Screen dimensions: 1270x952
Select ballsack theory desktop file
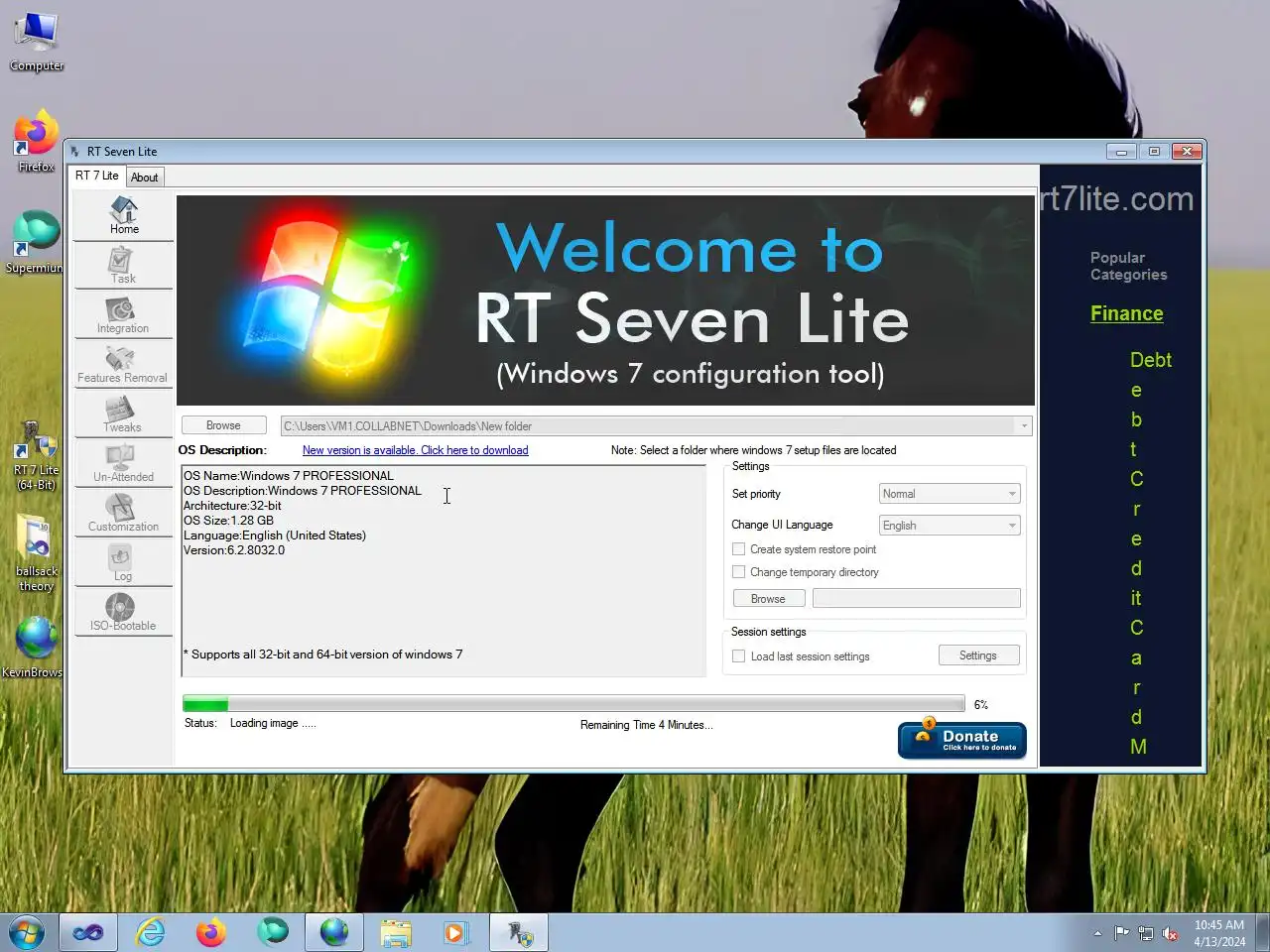37,553
